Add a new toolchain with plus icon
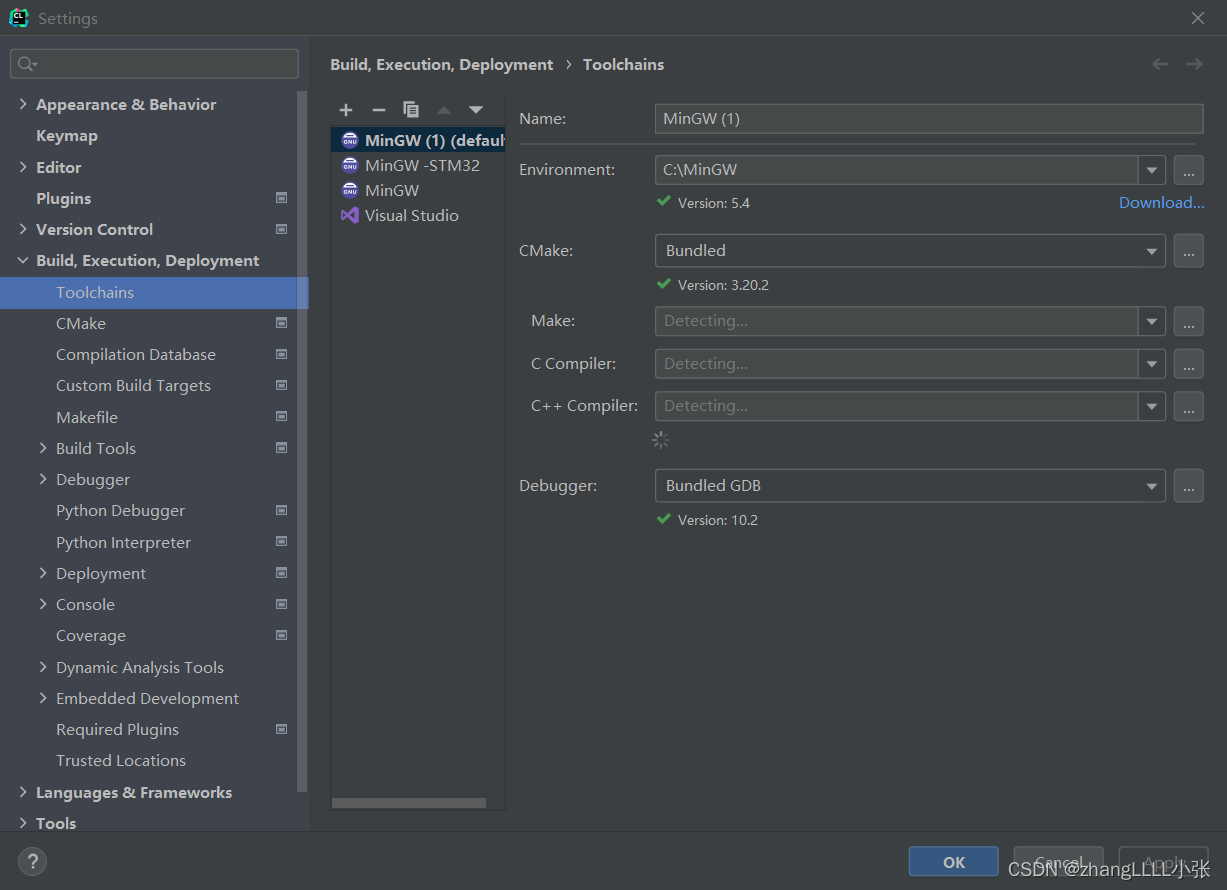 pos(346,110)
